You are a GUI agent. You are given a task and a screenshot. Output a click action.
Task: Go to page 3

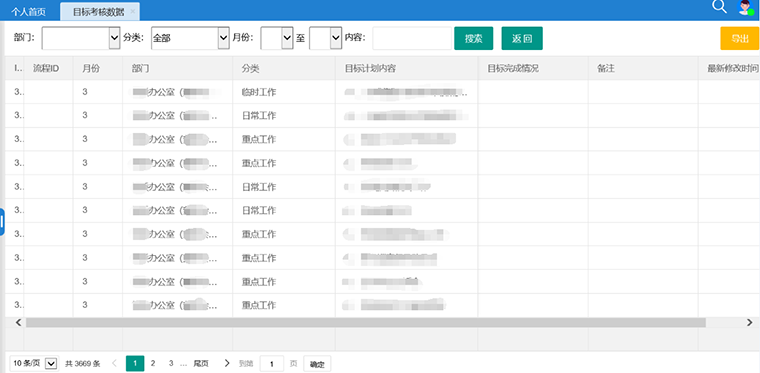[171, 363]
